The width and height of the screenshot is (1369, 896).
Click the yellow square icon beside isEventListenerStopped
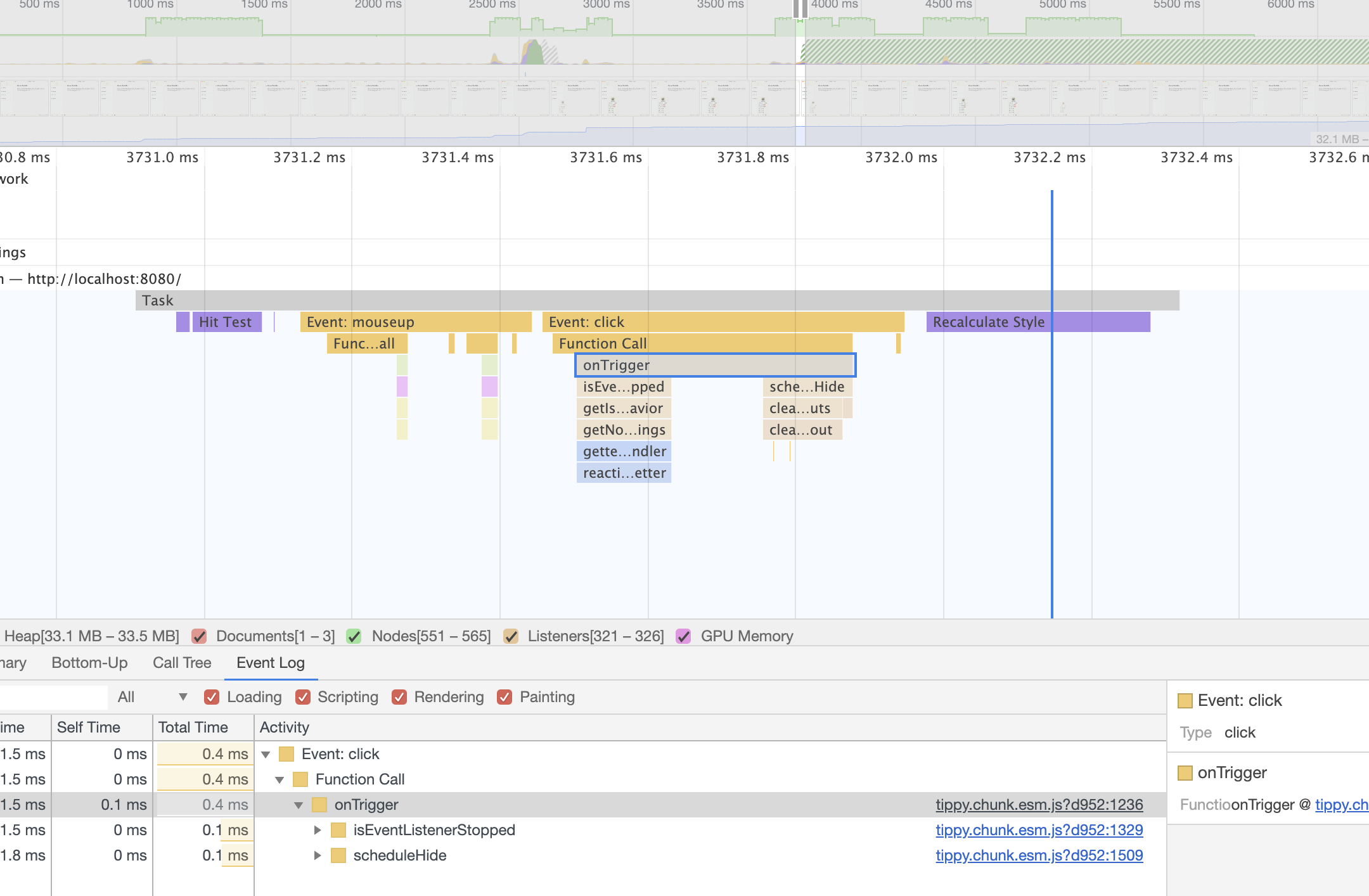(x=338, y=830)
